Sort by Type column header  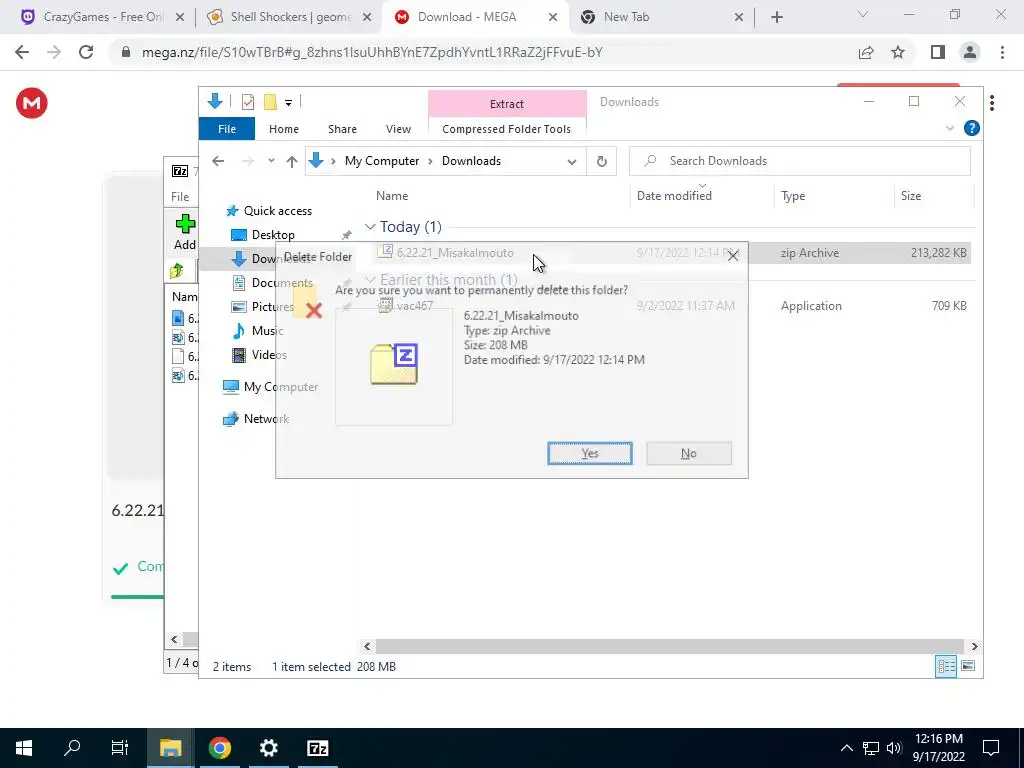click(793, 196)
